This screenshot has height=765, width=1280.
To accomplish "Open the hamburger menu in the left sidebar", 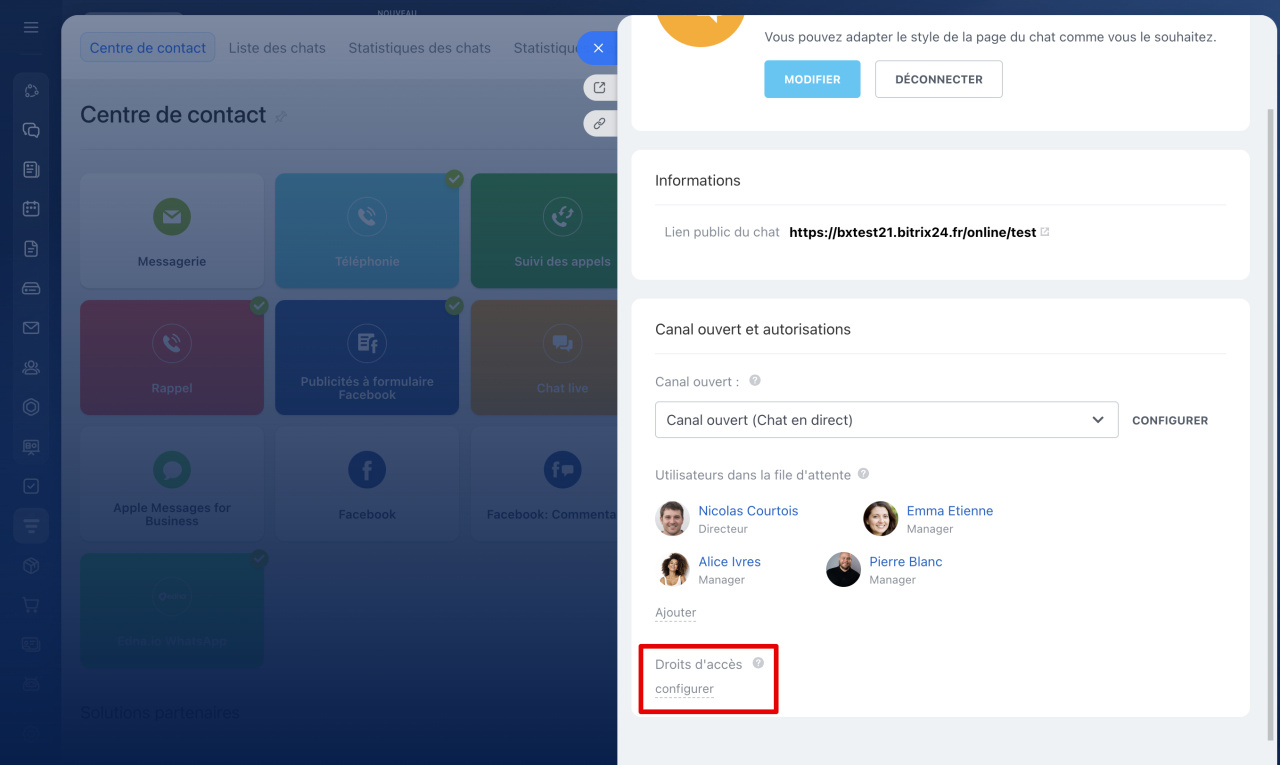I will pos(31,27).
